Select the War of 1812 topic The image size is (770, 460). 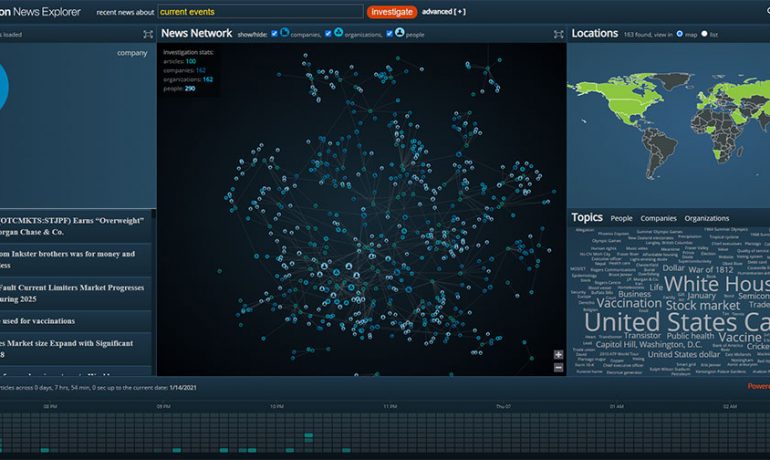coord(711,270)
